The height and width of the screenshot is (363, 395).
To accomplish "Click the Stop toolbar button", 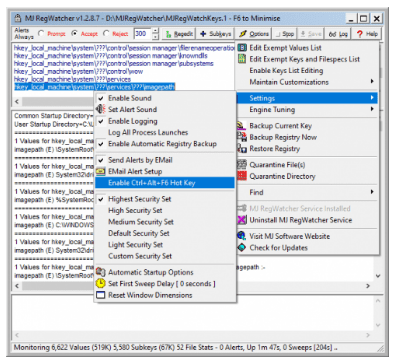I will point(285,34).
